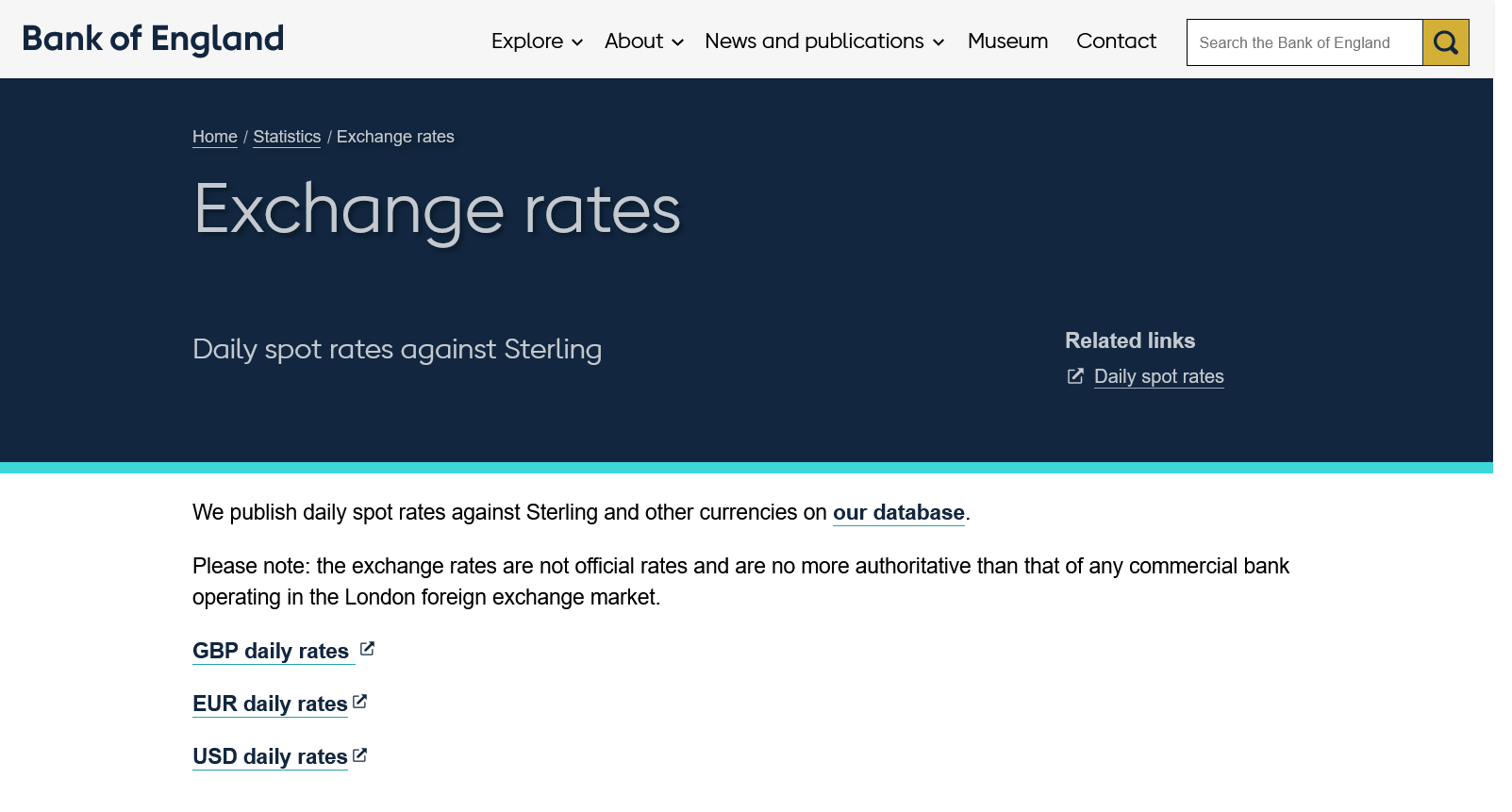Open the Museum menu item

click(1007, 41)
